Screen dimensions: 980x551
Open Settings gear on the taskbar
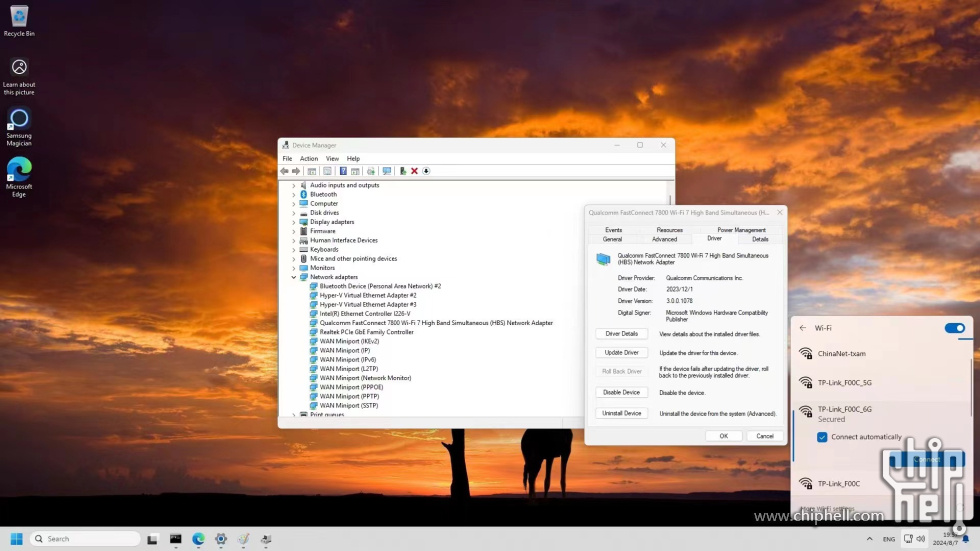tap(221, 539)
